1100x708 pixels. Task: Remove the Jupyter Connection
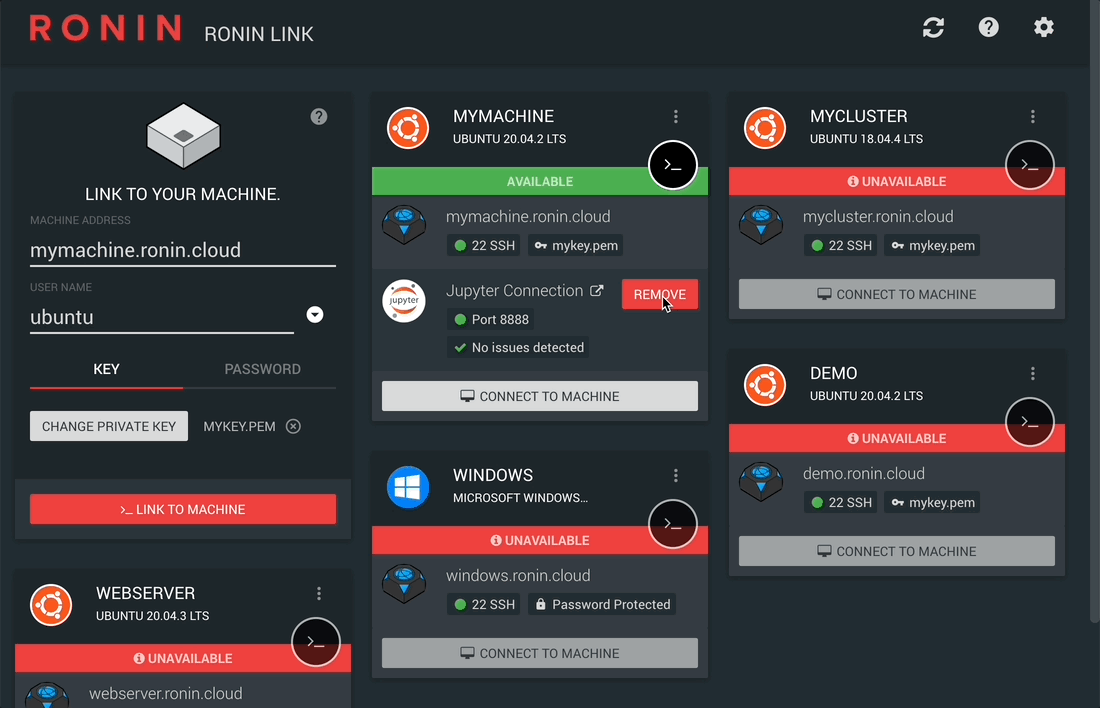coord(659,295)
